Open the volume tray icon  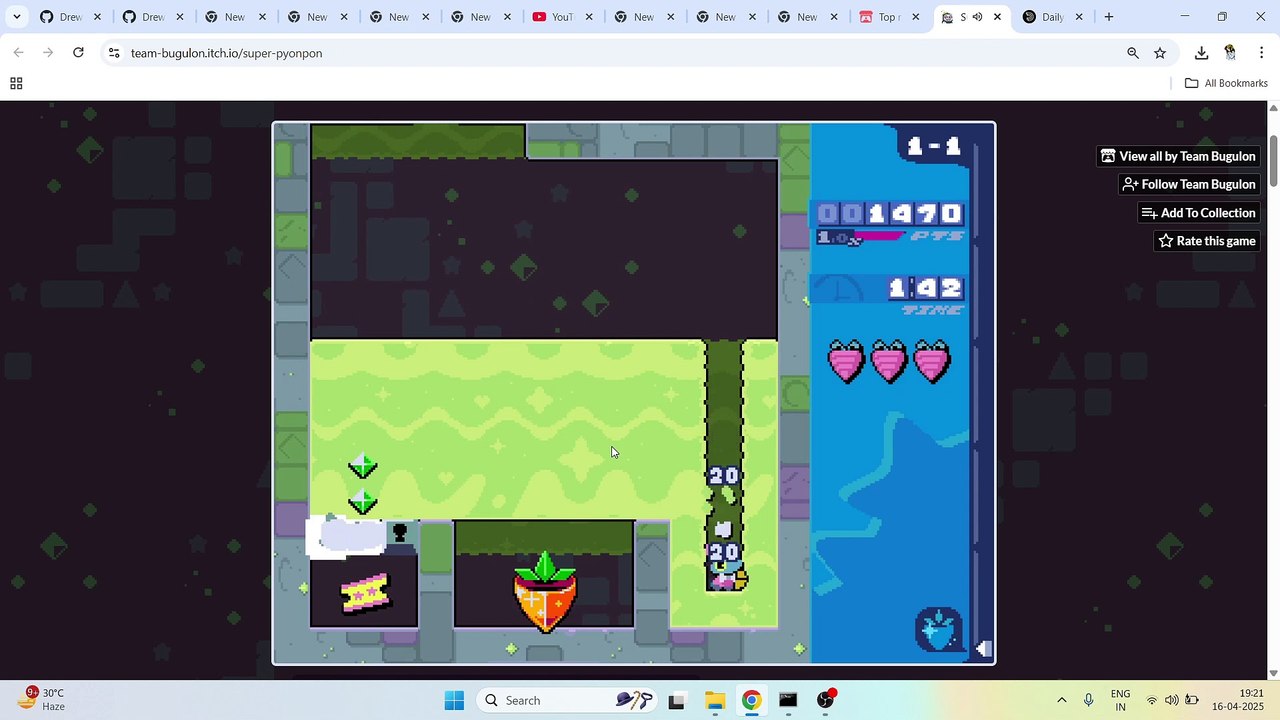1171,700
